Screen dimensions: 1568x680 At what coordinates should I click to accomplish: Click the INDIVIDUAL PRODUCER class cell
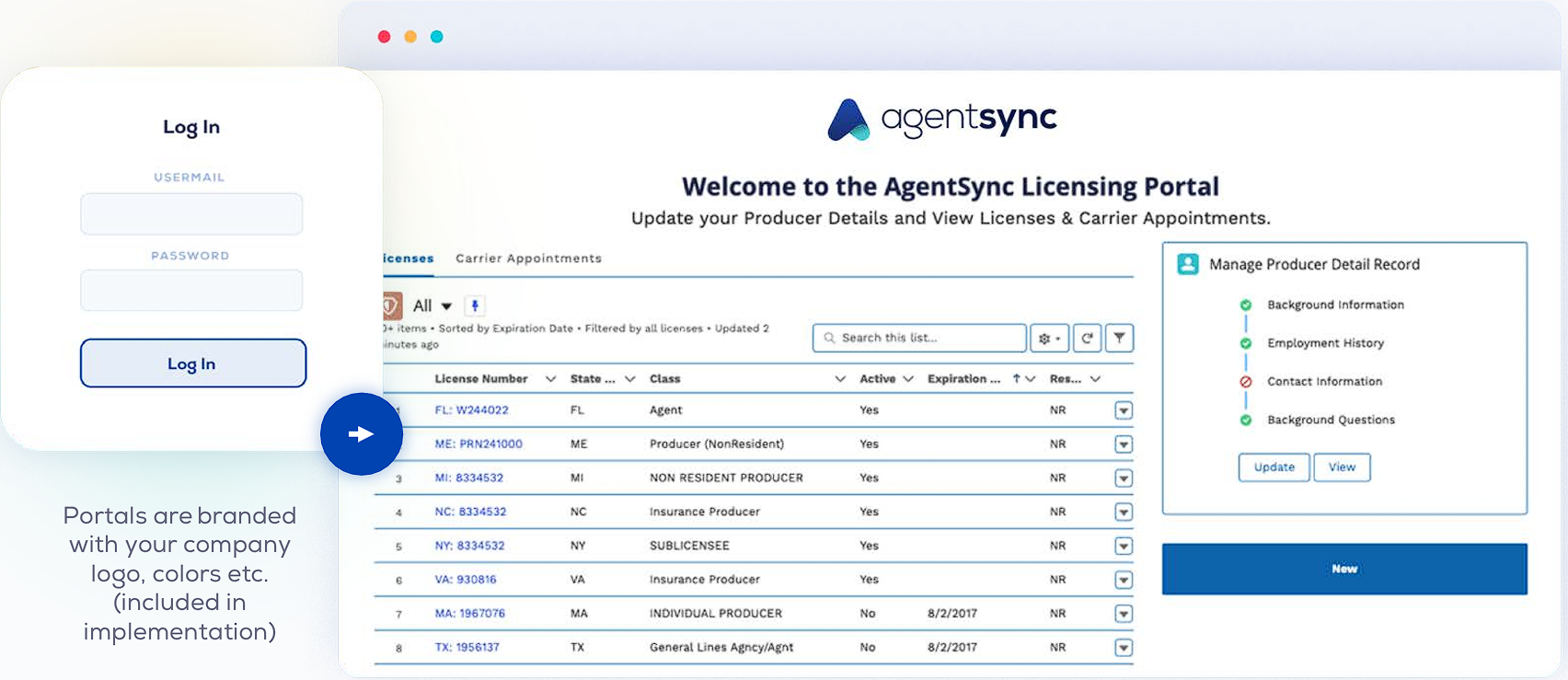716,614
